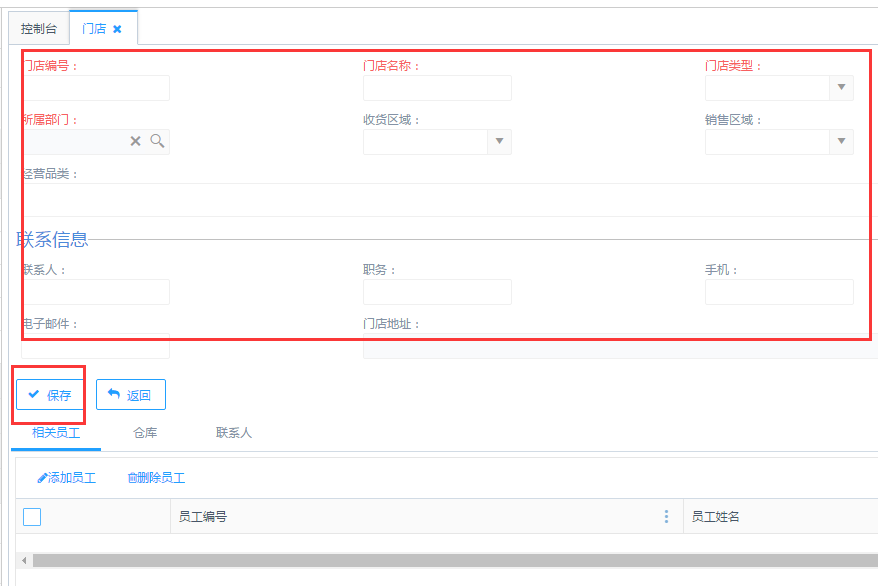Switch to the 相关员工 tab
Screen dimensions: 878x586
coord(56,433)
